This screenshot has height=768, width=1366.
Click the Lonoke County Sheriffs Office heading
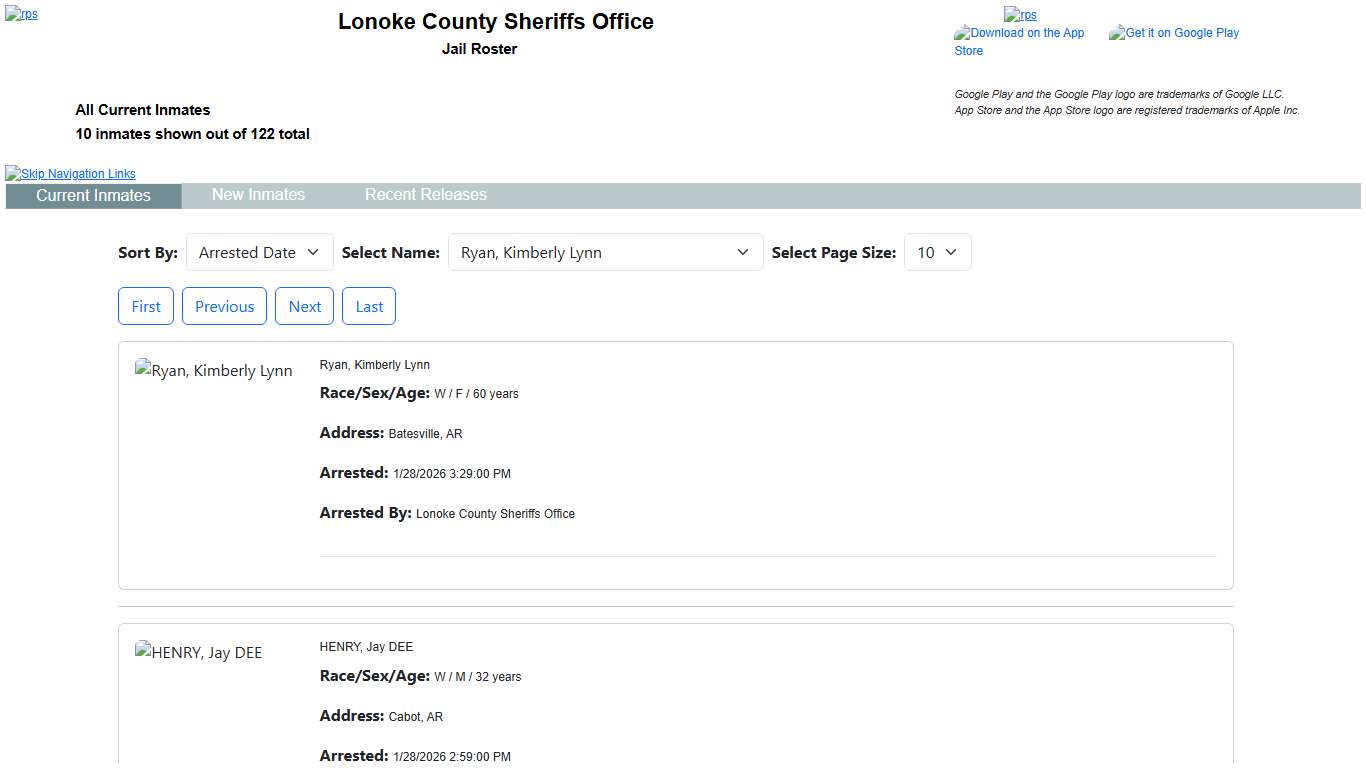coord(495,22)
